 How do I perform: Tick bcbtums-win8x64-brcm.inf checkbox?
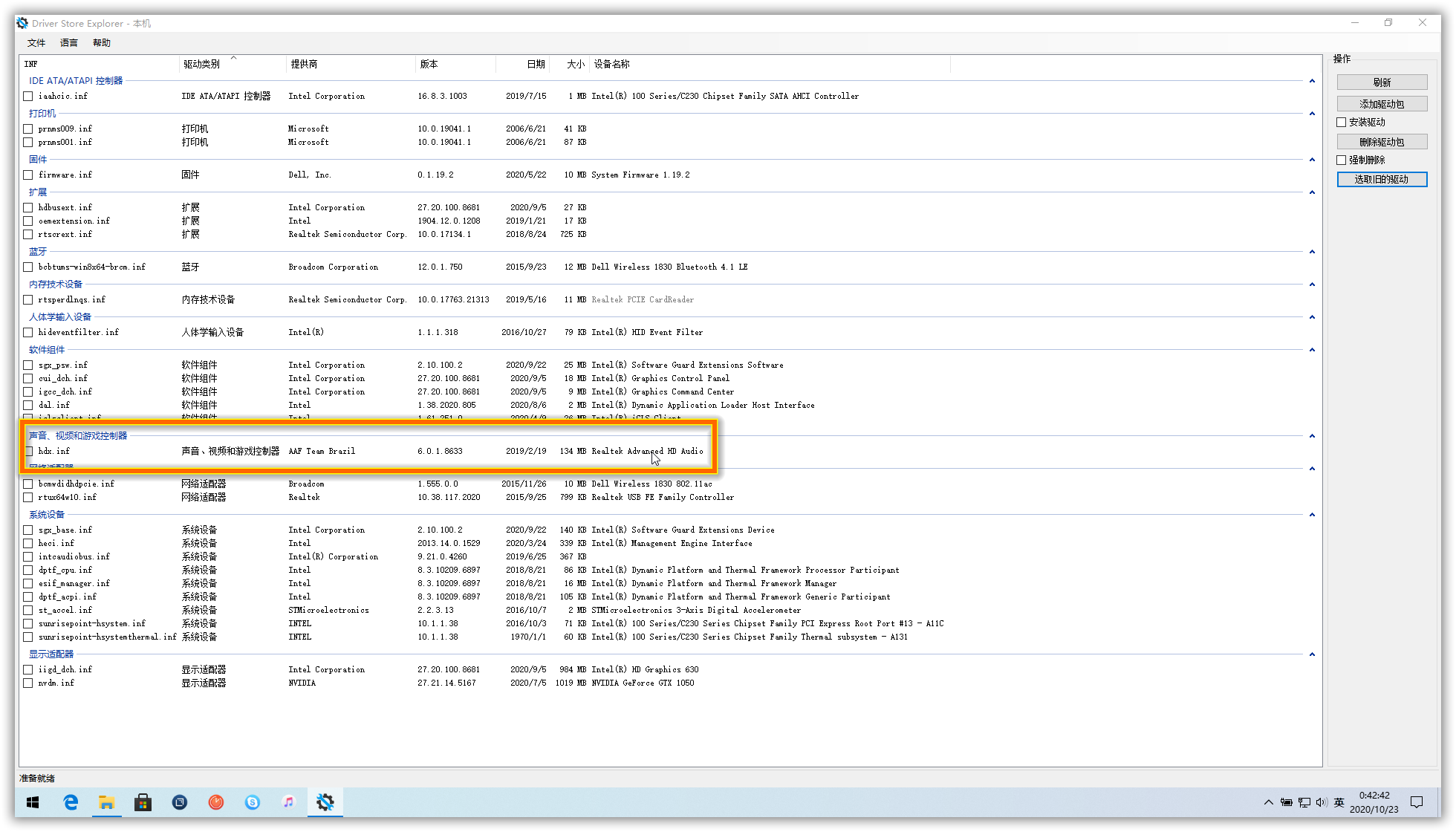pos(28,267)
